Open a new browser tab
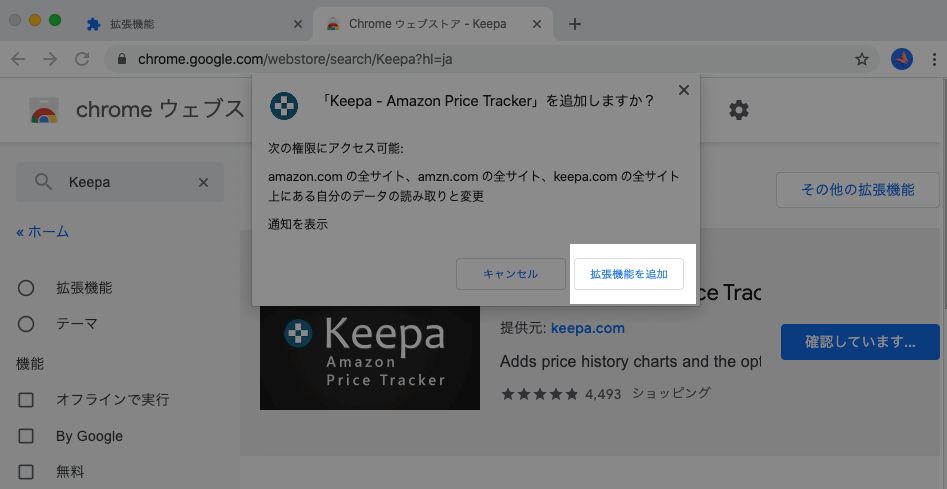 574,24
